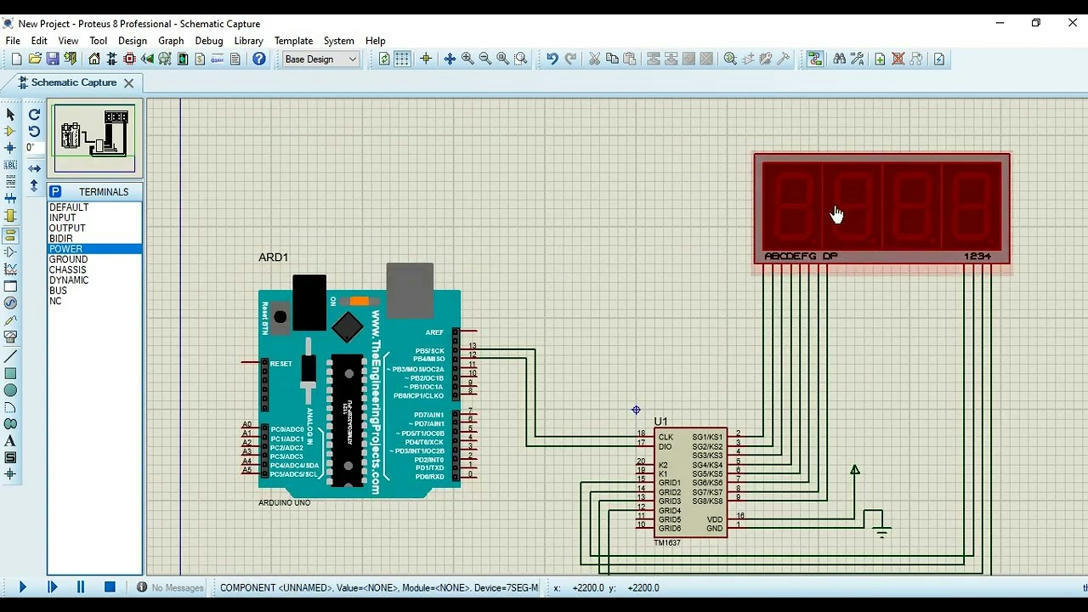The image size is (1088, 612).
Task: Run the simulation with Play button
Action: click(x=22, y=588)
